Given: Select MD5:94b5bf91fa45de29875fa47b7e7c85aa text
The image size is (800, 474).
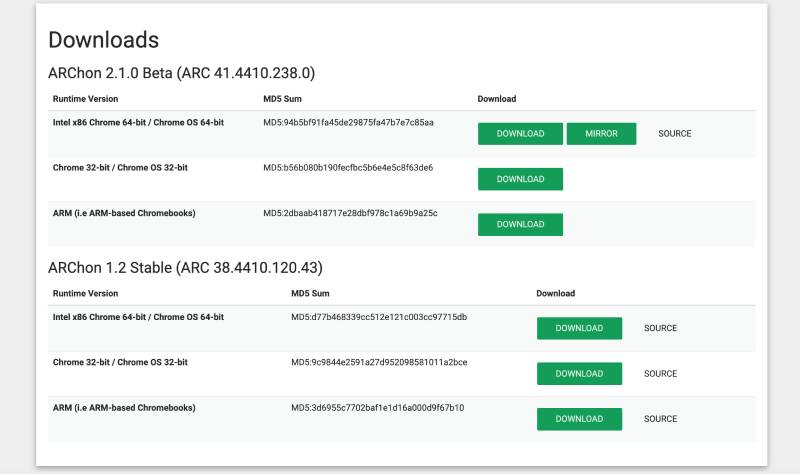Looking at the screenshot, I should [348, 122].
